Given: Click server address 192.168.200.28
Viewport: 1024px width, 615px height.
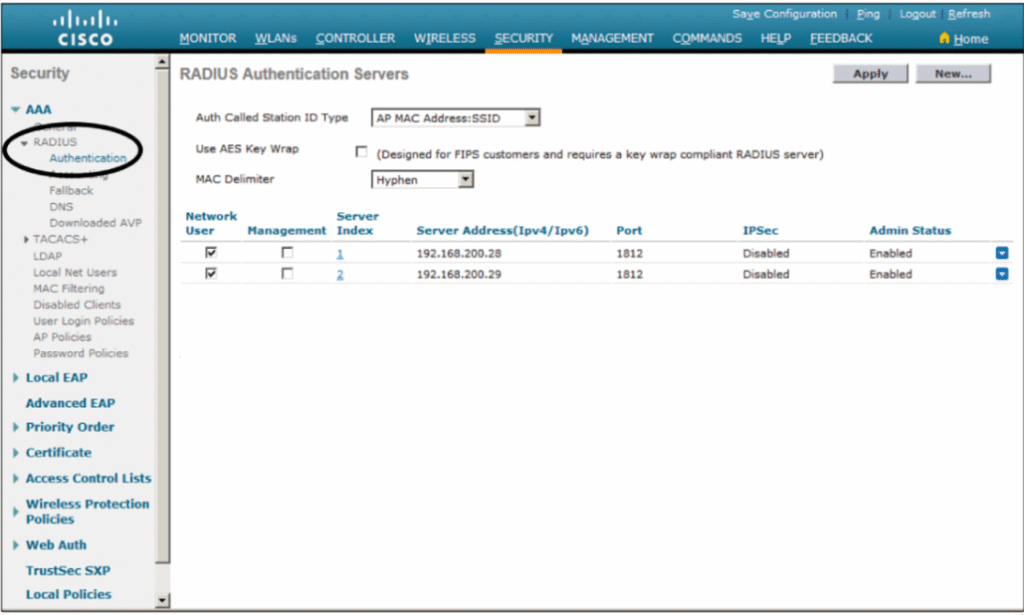Looking at the screenshot, I should click(459, 253).
